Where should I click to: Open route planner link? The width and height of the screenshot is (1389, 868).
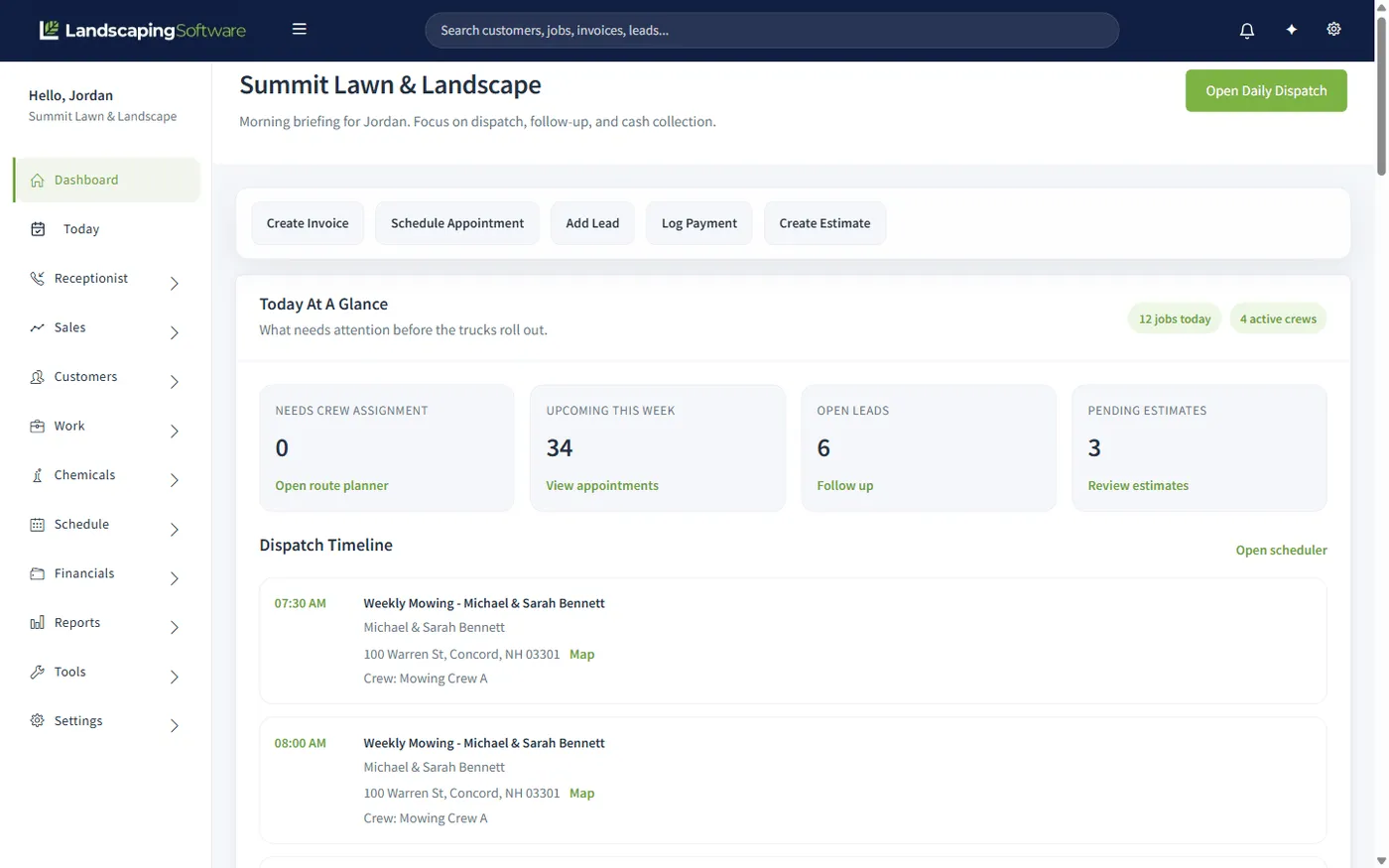pos(331,485)
